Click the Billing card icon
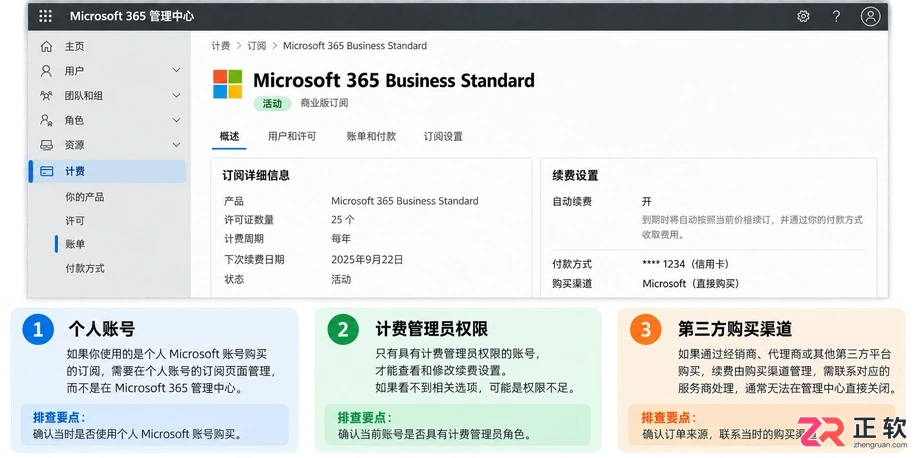Screen dimensions: 916x458 coord(46,171)
